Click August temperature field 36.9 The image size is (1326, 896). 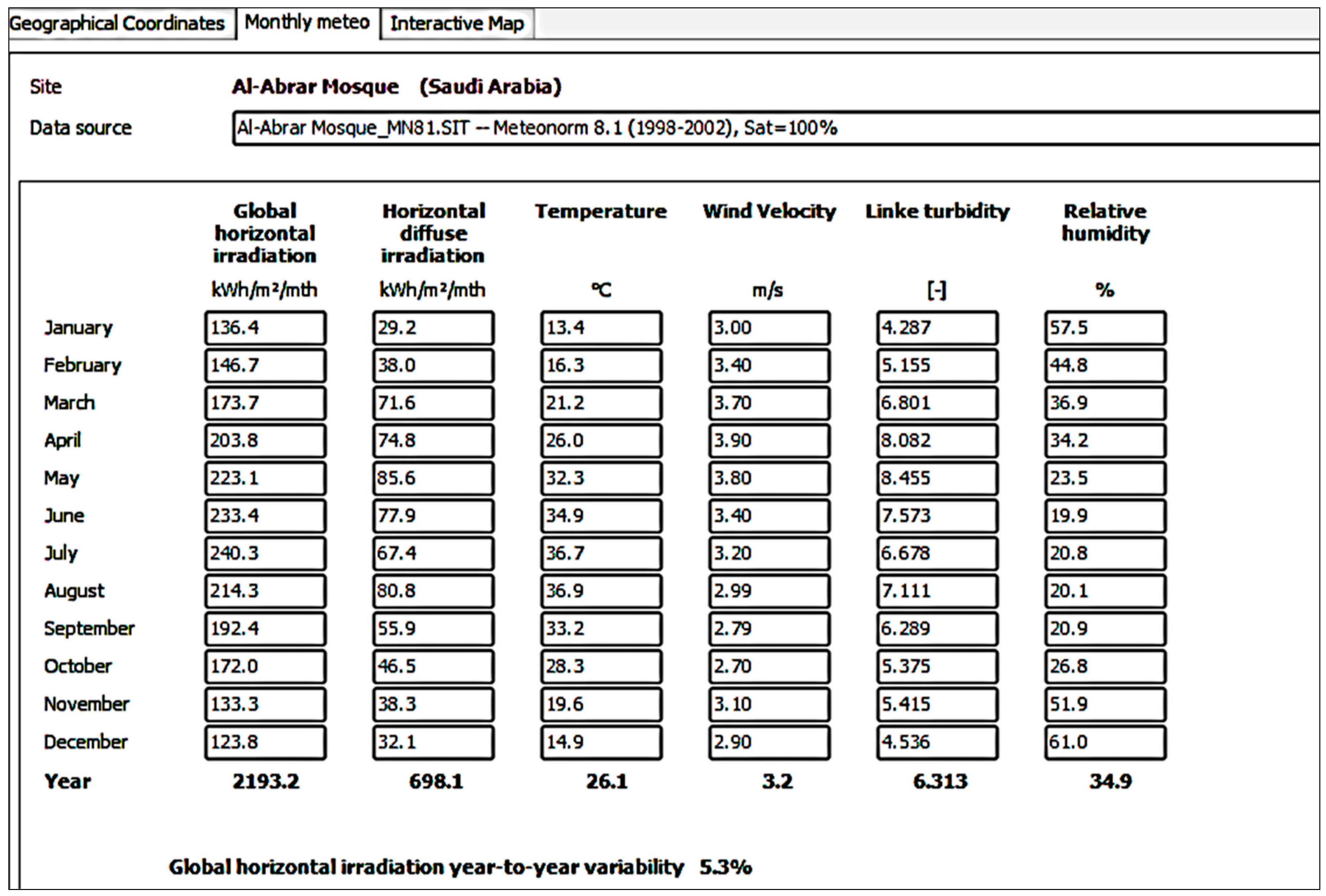pyautogui.click(x=601, y=591)
